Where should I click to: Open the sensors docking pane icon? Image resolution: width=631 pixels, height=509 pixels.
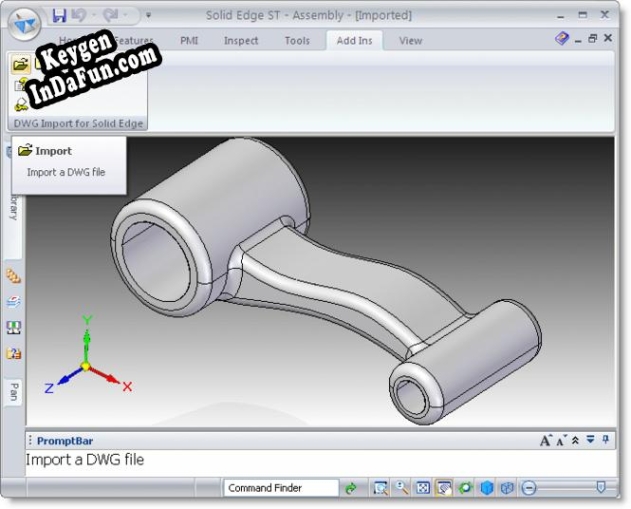point(13,328)
